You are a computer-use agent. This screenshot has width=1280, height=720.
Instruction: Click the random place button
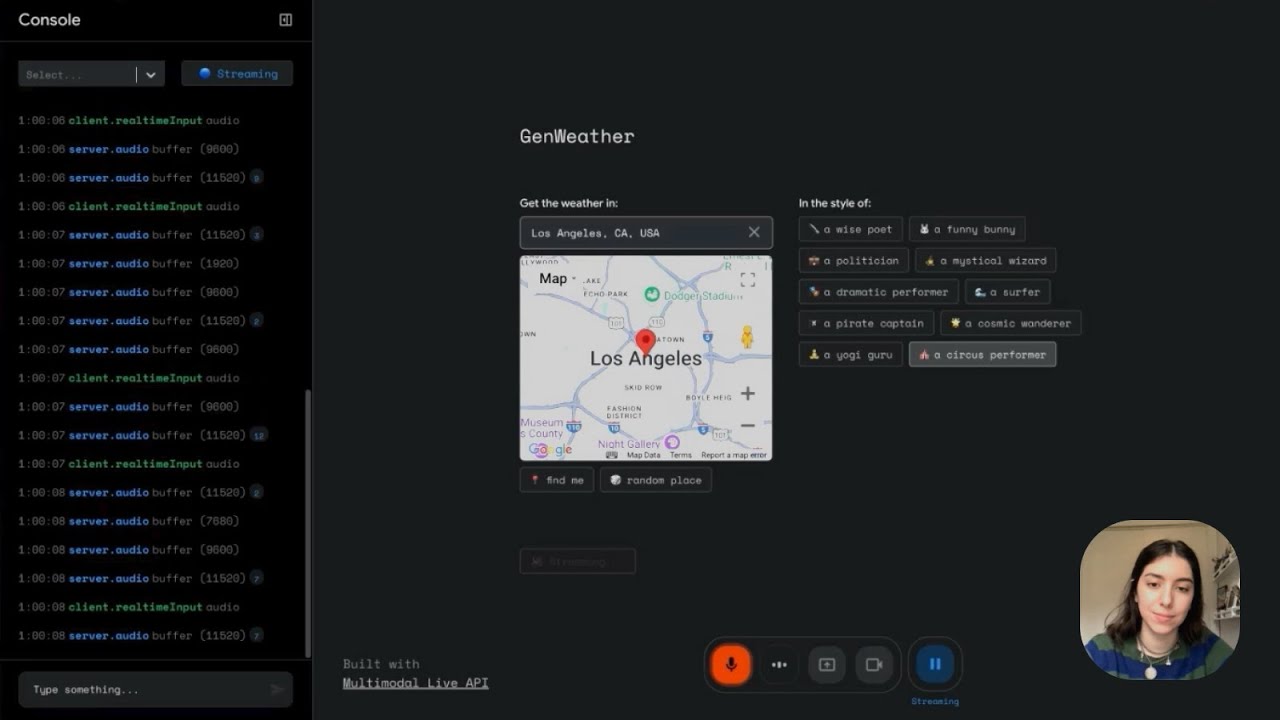pos(656,480)
